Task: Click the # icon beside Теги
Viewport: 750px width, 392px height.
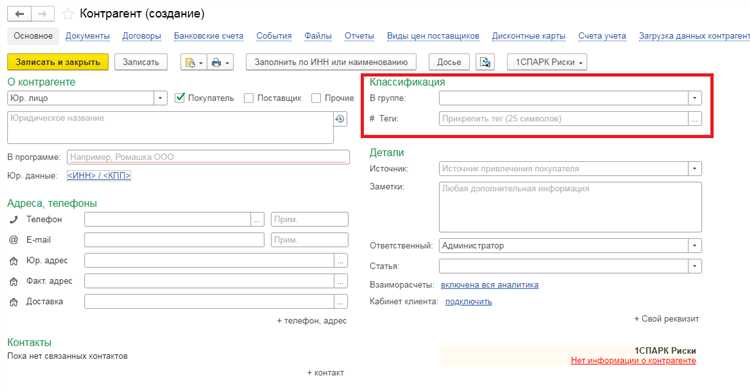Action: click(372, 119)
